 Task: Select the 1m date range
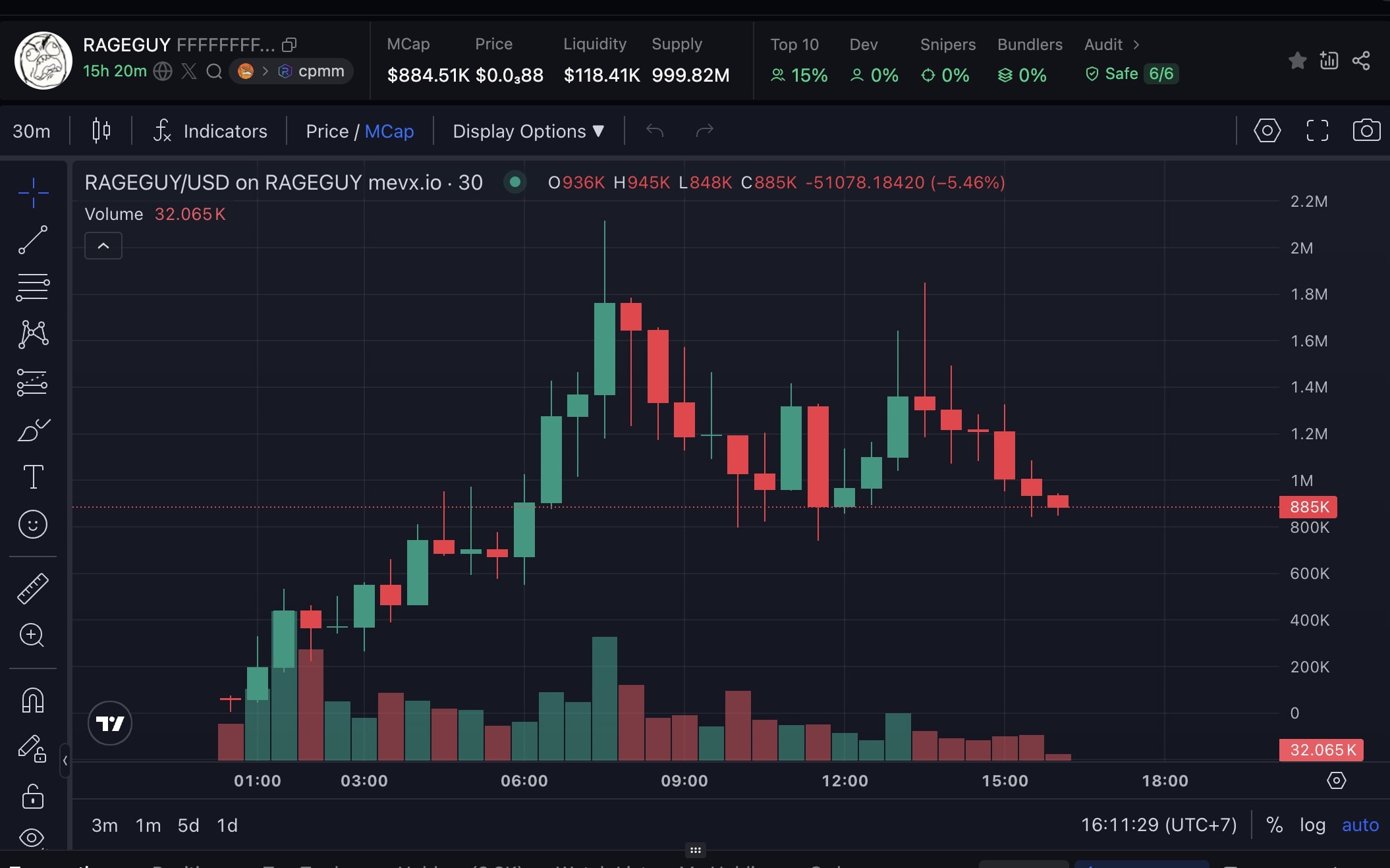pyautogui.click(x=148, y=825)
